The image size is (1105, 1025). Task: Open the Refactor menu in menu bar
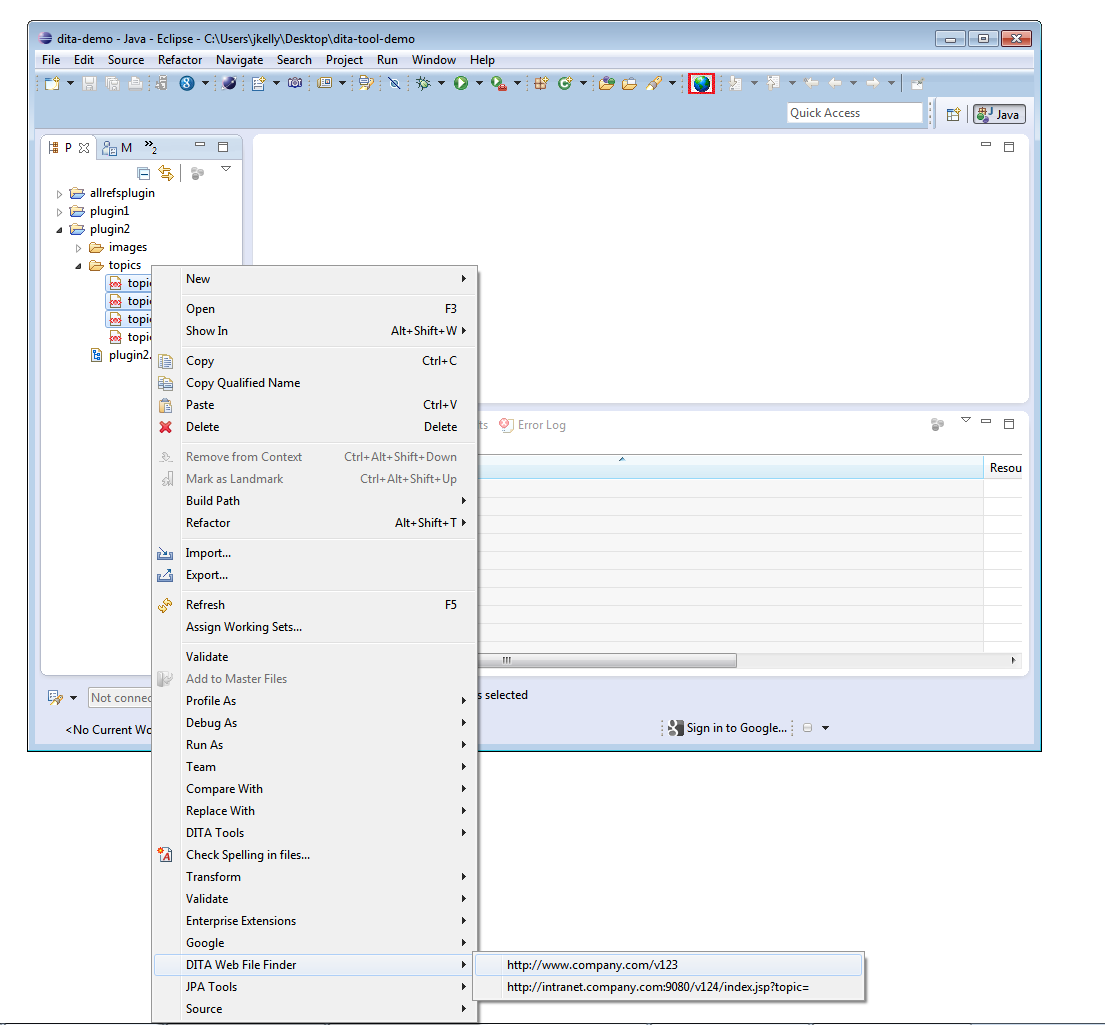tap(180, 60)
